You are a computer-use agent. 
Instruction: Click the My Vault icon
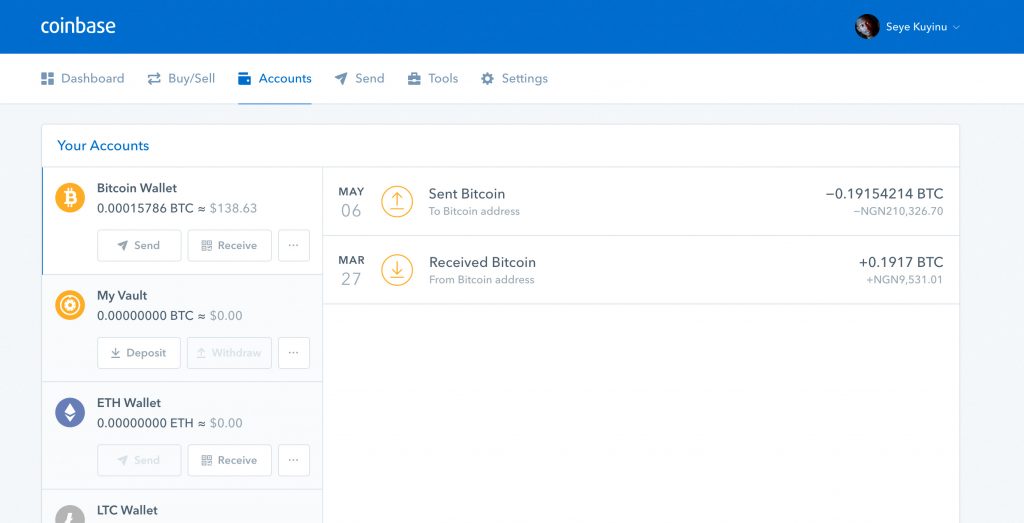[70, 305]
